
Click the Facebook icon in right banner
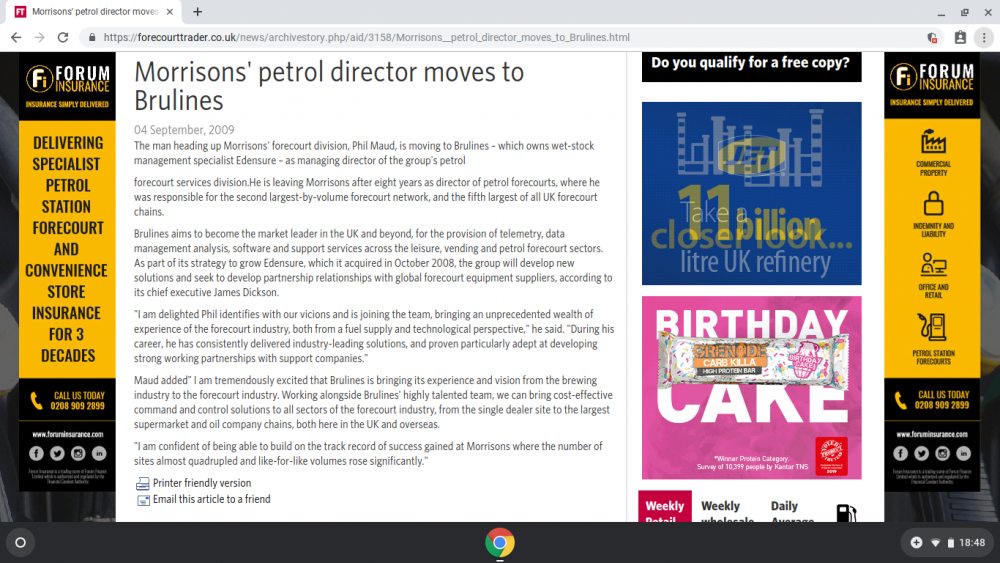point(901,453)
